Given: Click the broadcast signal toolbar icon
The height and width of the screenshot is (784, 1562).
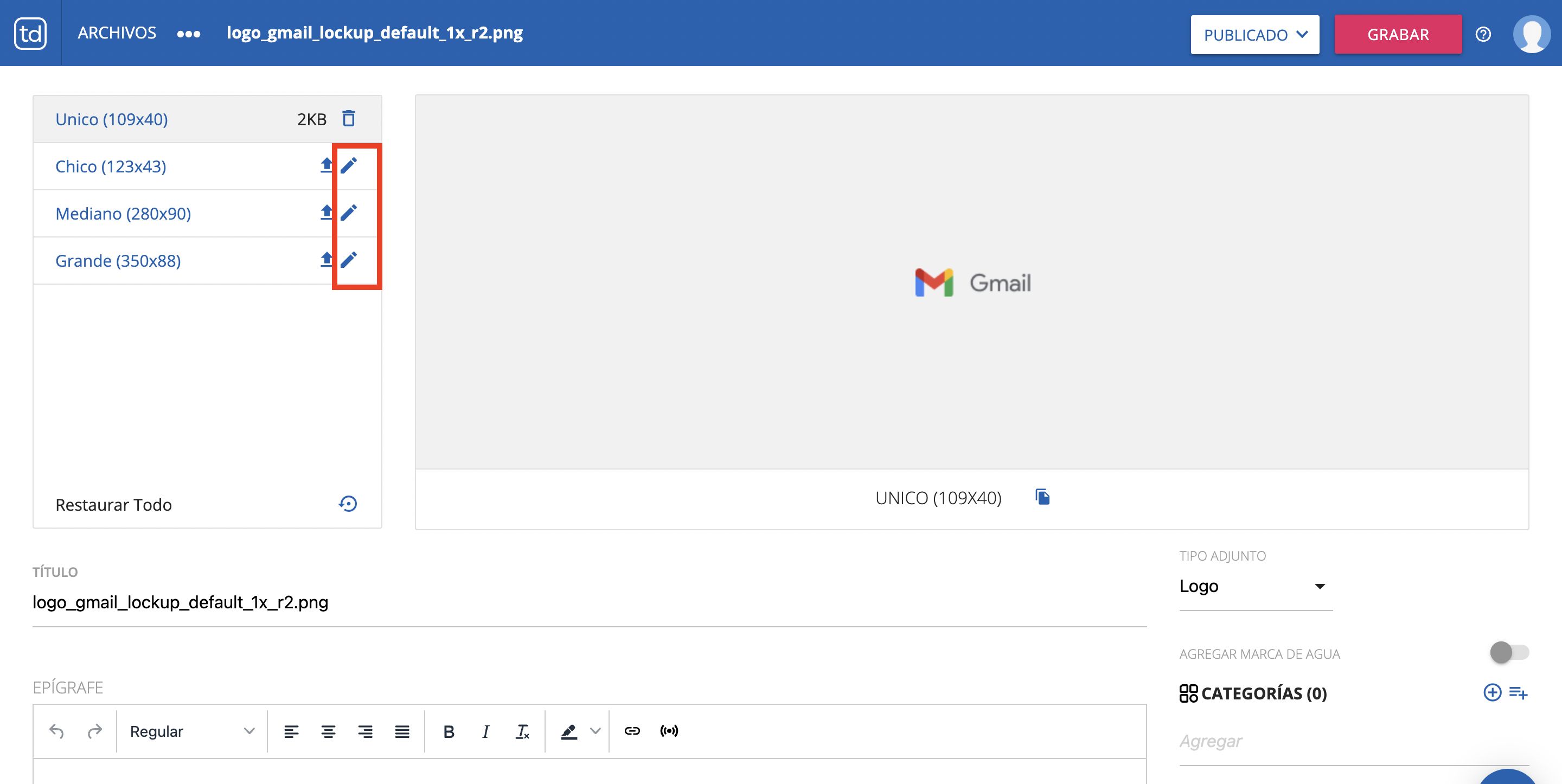Looking at the screenshot, I should [669, 731].
